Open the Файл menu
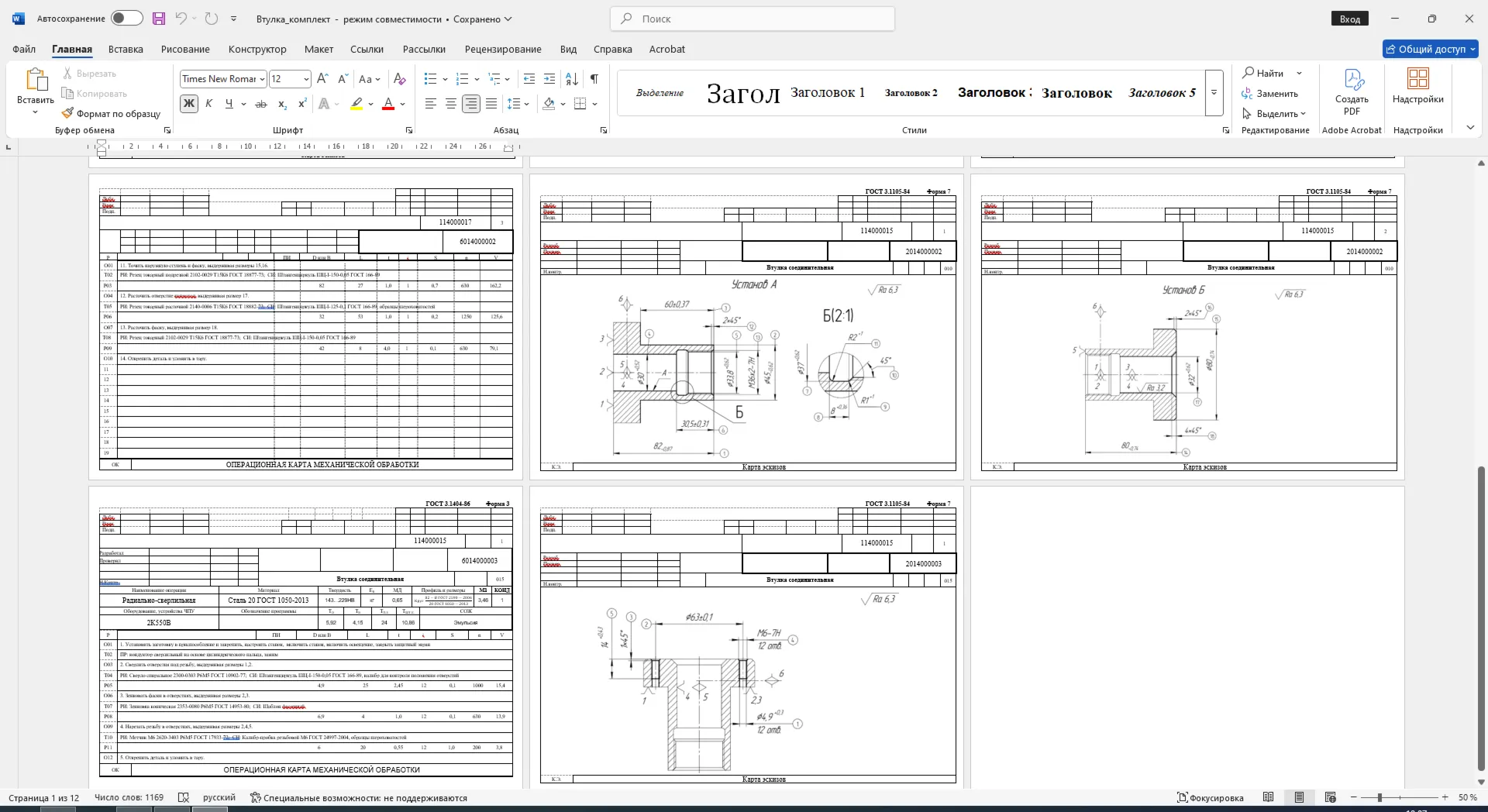 point(24,49)
